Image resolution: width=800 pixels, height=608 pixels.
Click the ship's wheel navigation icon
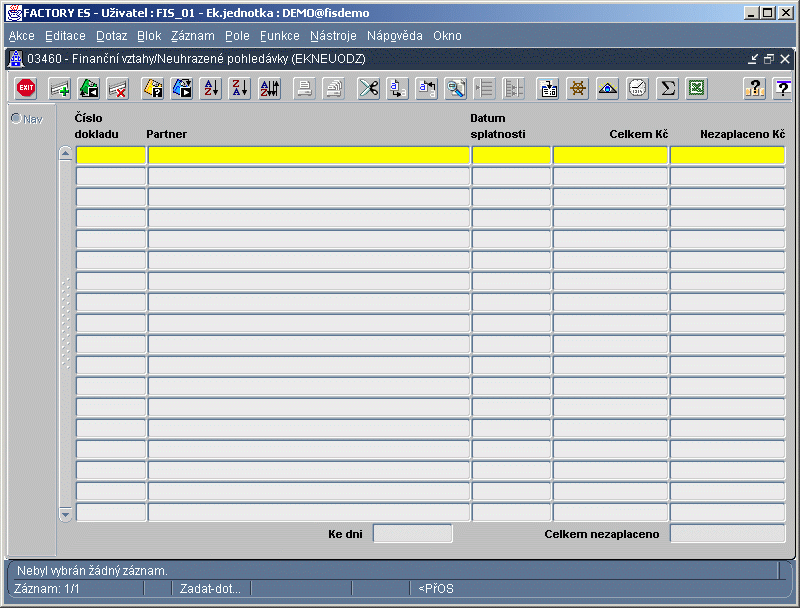[x=578, y=88]
